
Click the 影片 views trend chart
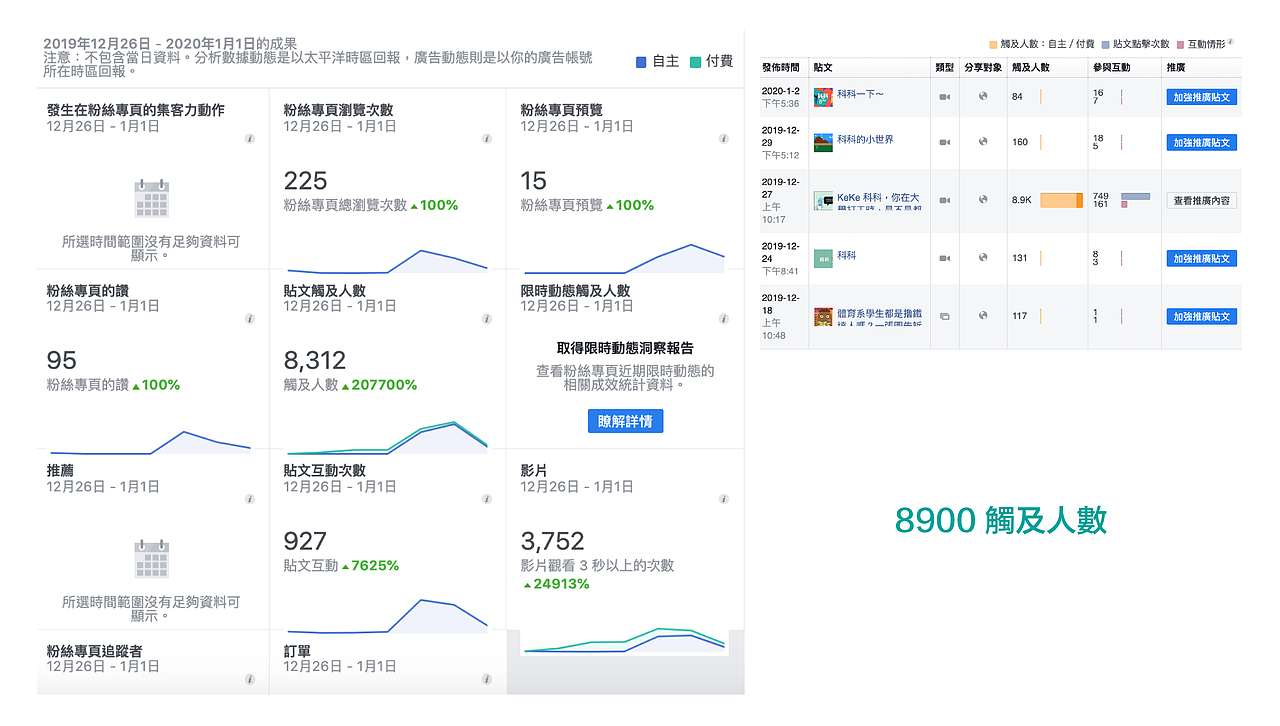pos(624,640)
